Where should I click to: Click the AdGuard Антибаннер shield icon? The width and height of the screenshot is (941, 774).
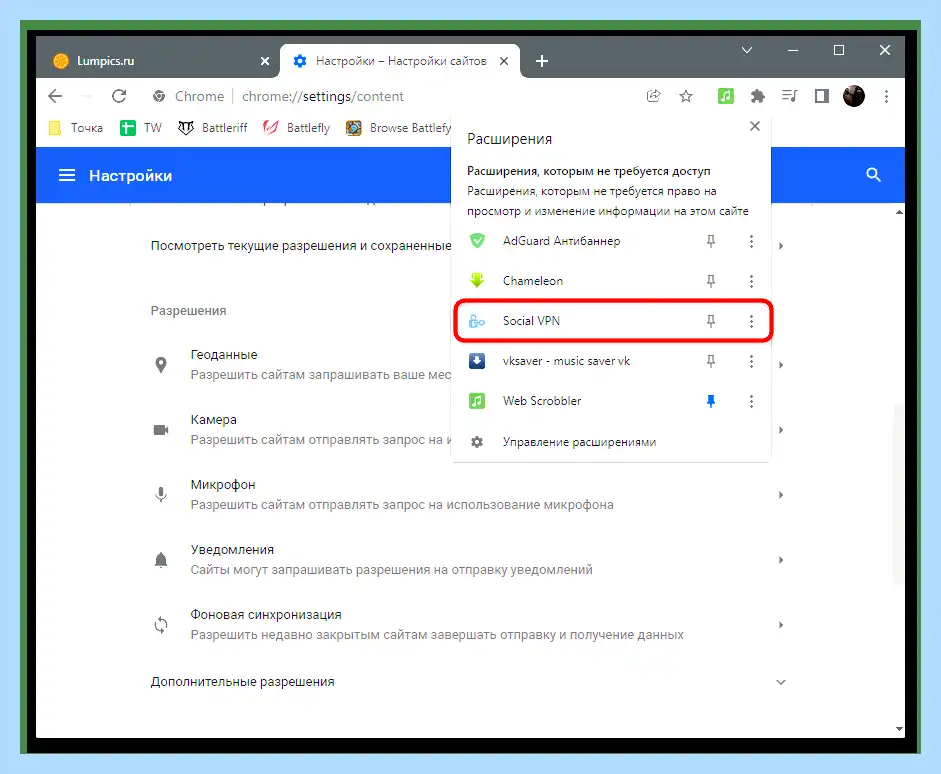(x=477, y=241)
